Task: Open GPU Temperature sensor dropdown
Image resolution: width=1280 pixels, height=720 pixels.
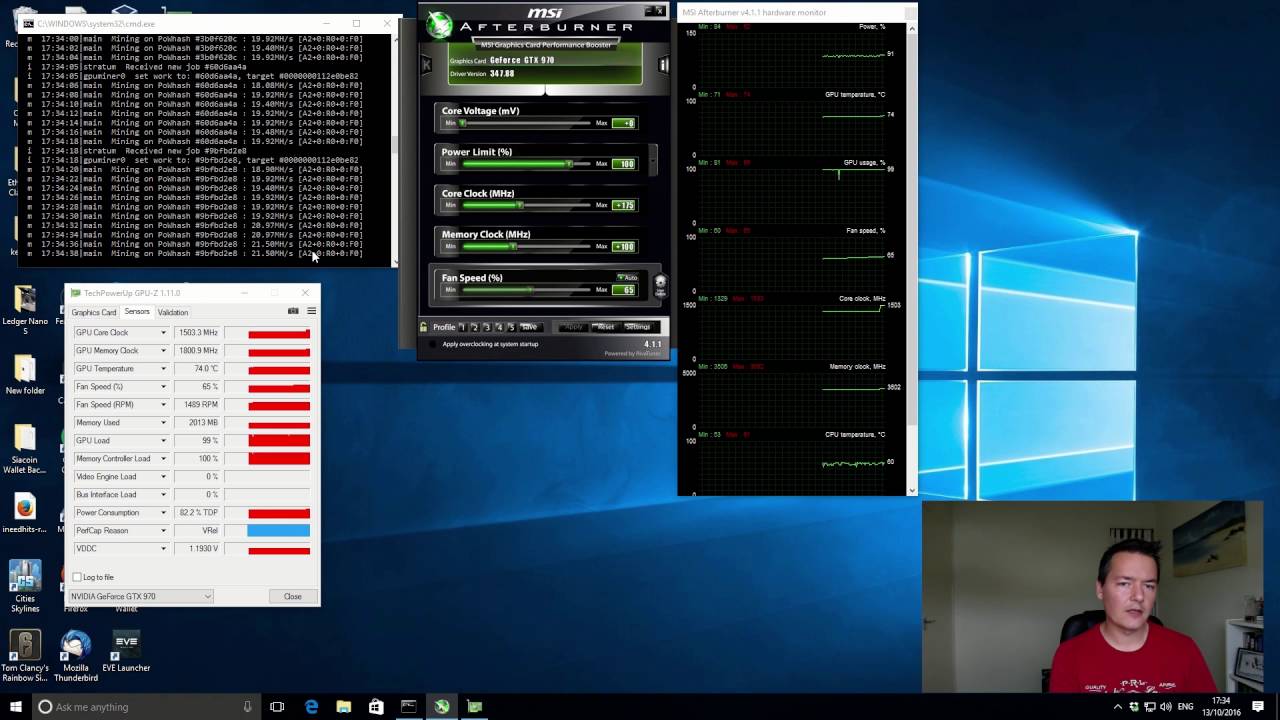Action: [163, 369]
